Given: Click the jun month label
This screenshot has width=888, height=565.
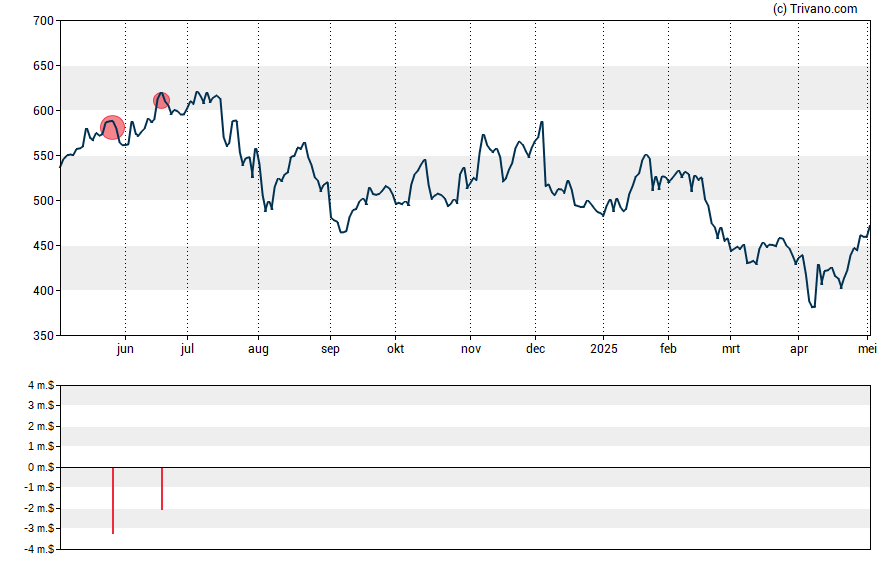Looking at the screenshot, I should tap(125, 349).
